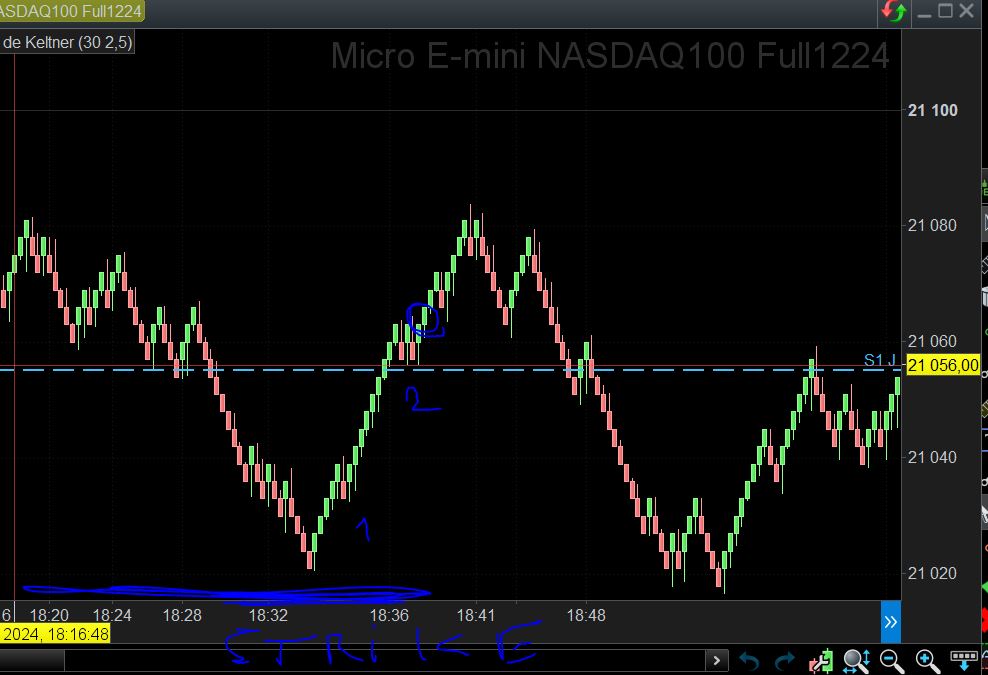988x675 pixels.
Task: Open the Keltner (30 2,5) indicator label
Action: pyautogui.click(x=67, y=43)
